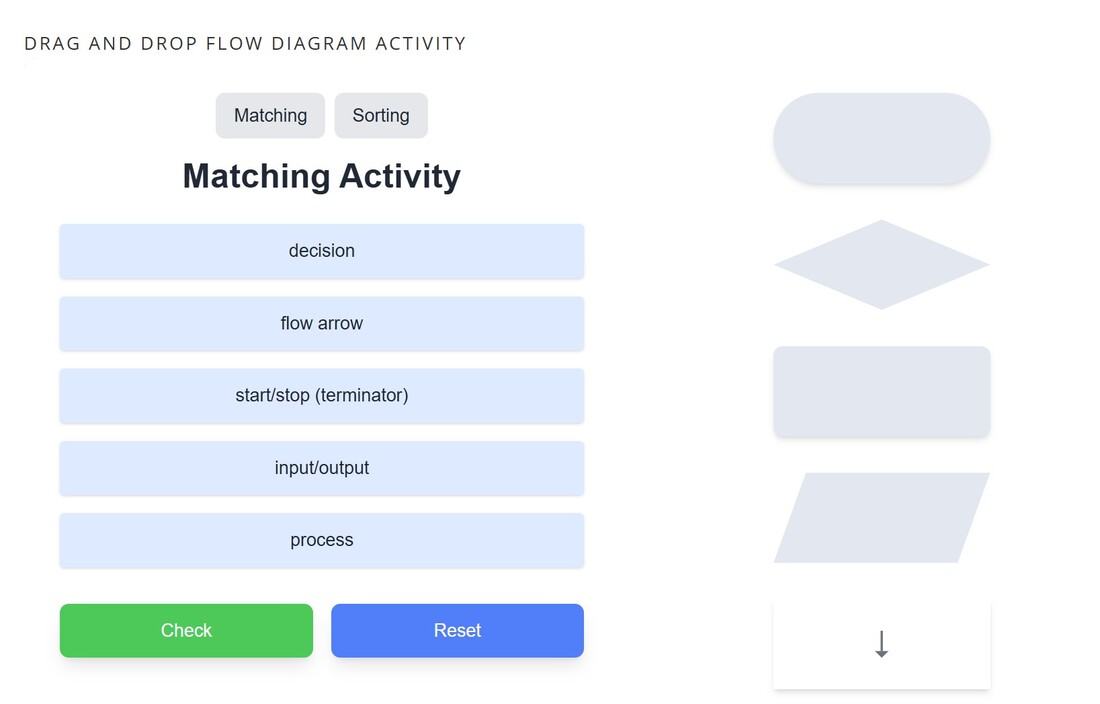Pick the flowchart symbol for a process step

pyautogui.click(x=881, y=391)
